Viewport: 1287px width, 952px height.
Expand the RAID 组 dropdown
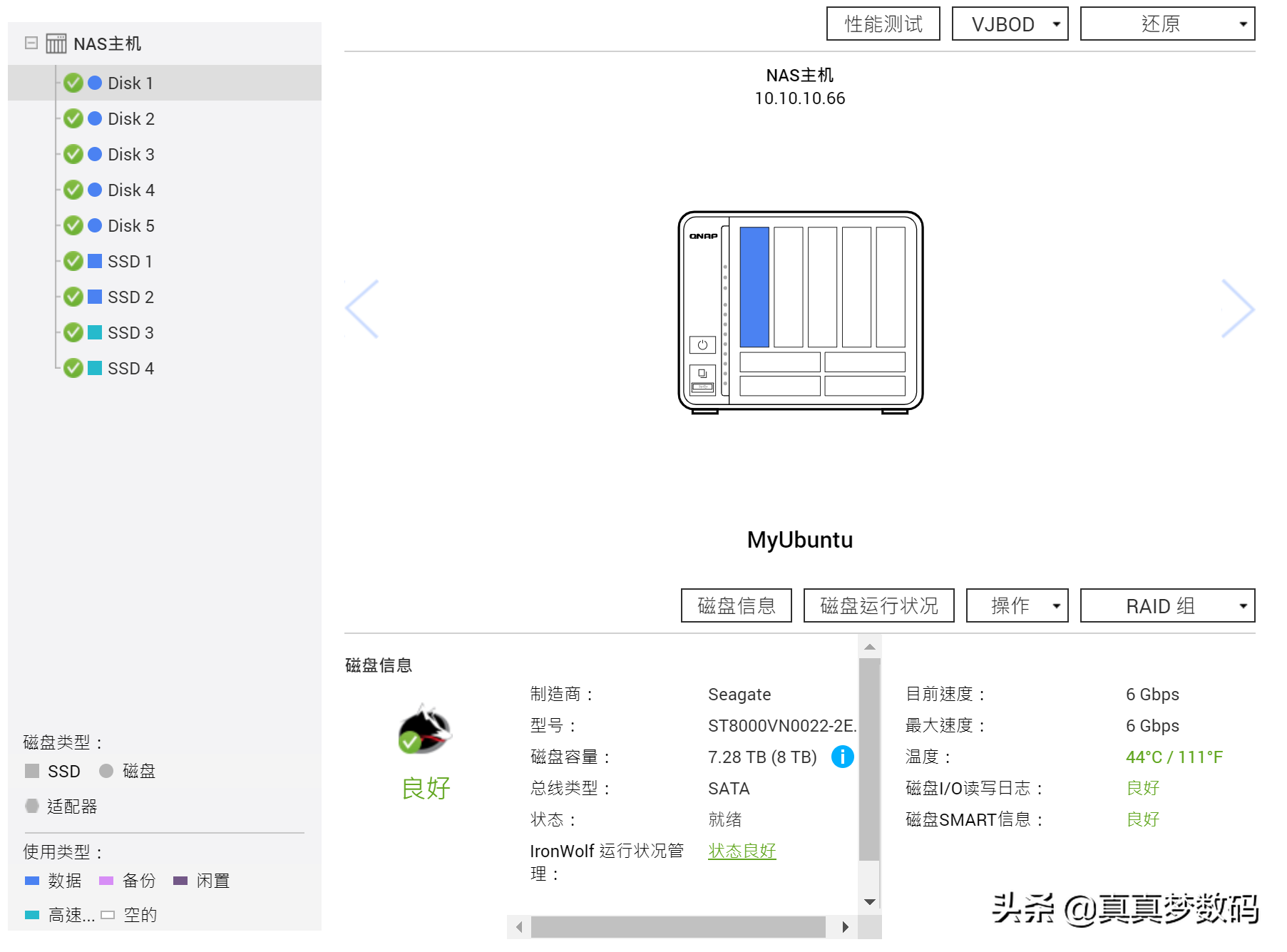1167,606
